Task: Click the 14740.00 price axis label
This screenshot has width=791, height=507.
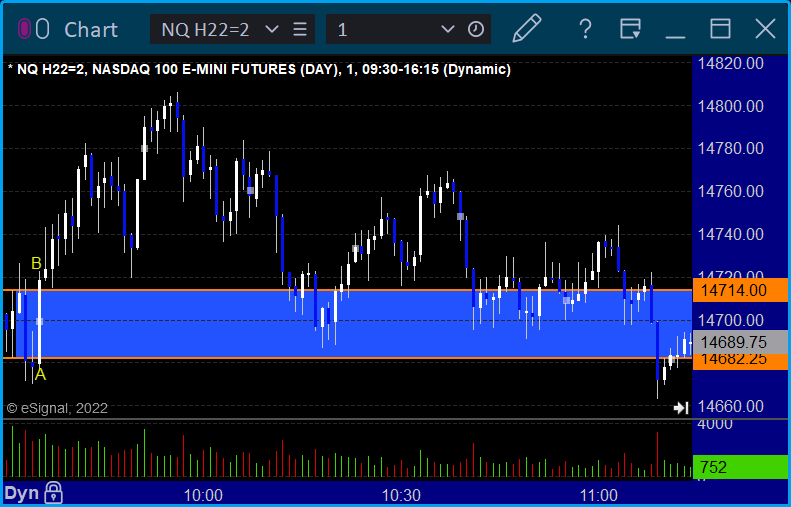Action: coord(730,235)
